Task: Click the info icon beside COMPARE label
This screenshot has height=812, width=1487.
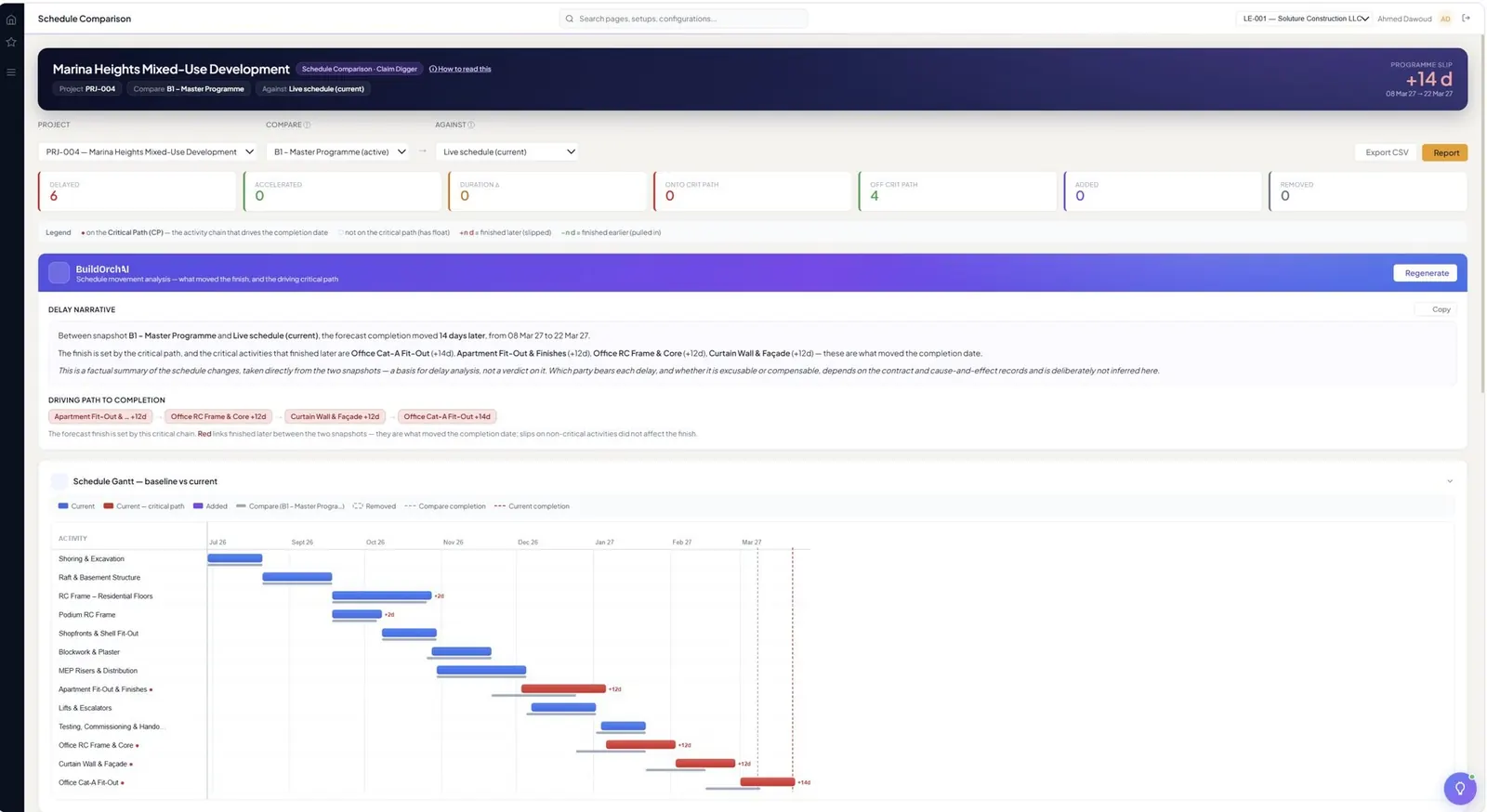Action: point(308,124)
